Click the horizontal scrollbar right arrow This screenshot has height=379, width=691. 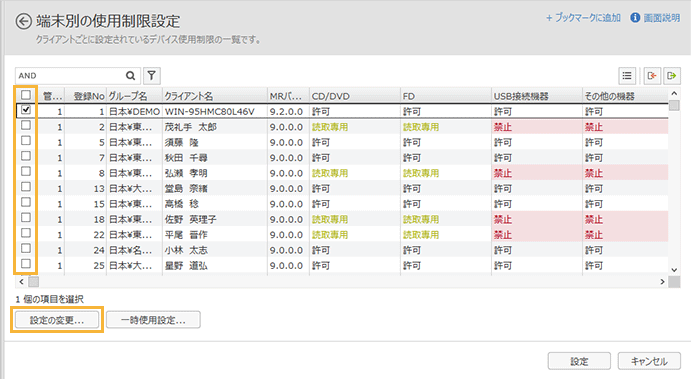pos(662,281)
